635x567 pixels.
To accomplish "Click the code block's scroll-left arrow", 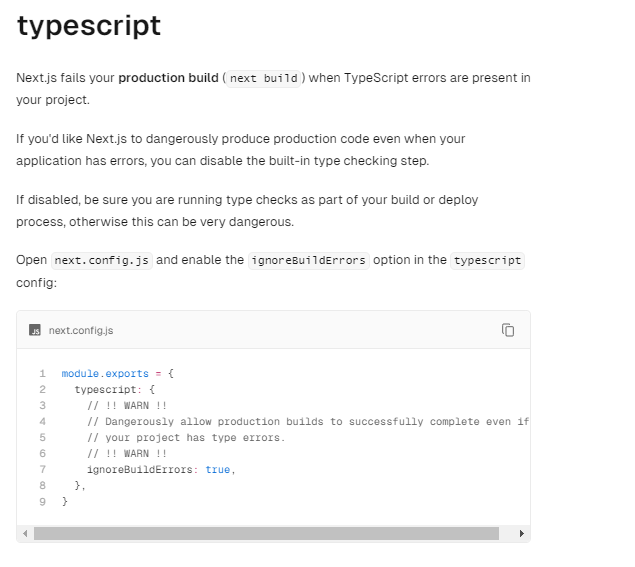I will (x=25, y=533).
